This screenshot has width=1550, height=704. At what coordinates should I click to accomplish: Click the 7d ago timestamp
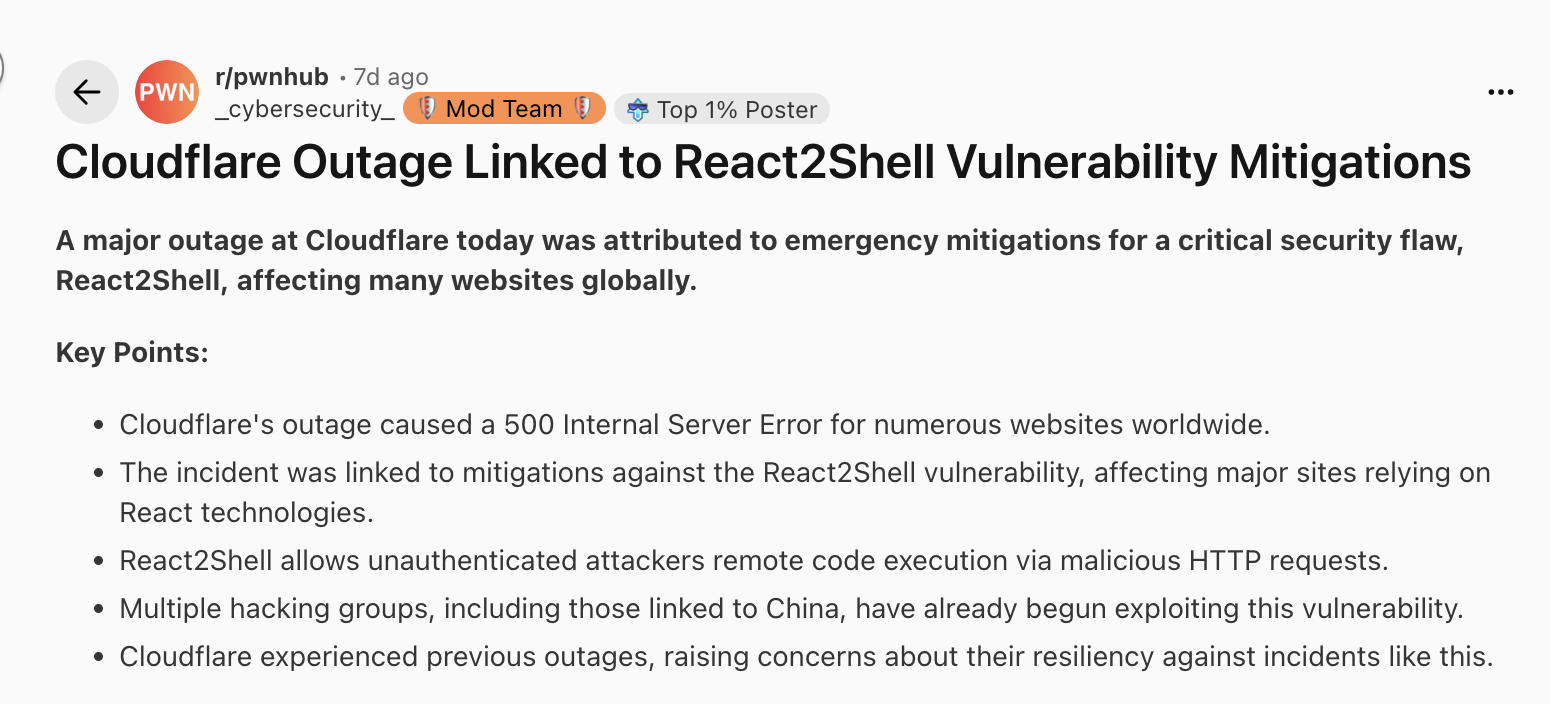pyautogui.click(x=391, y=77)
